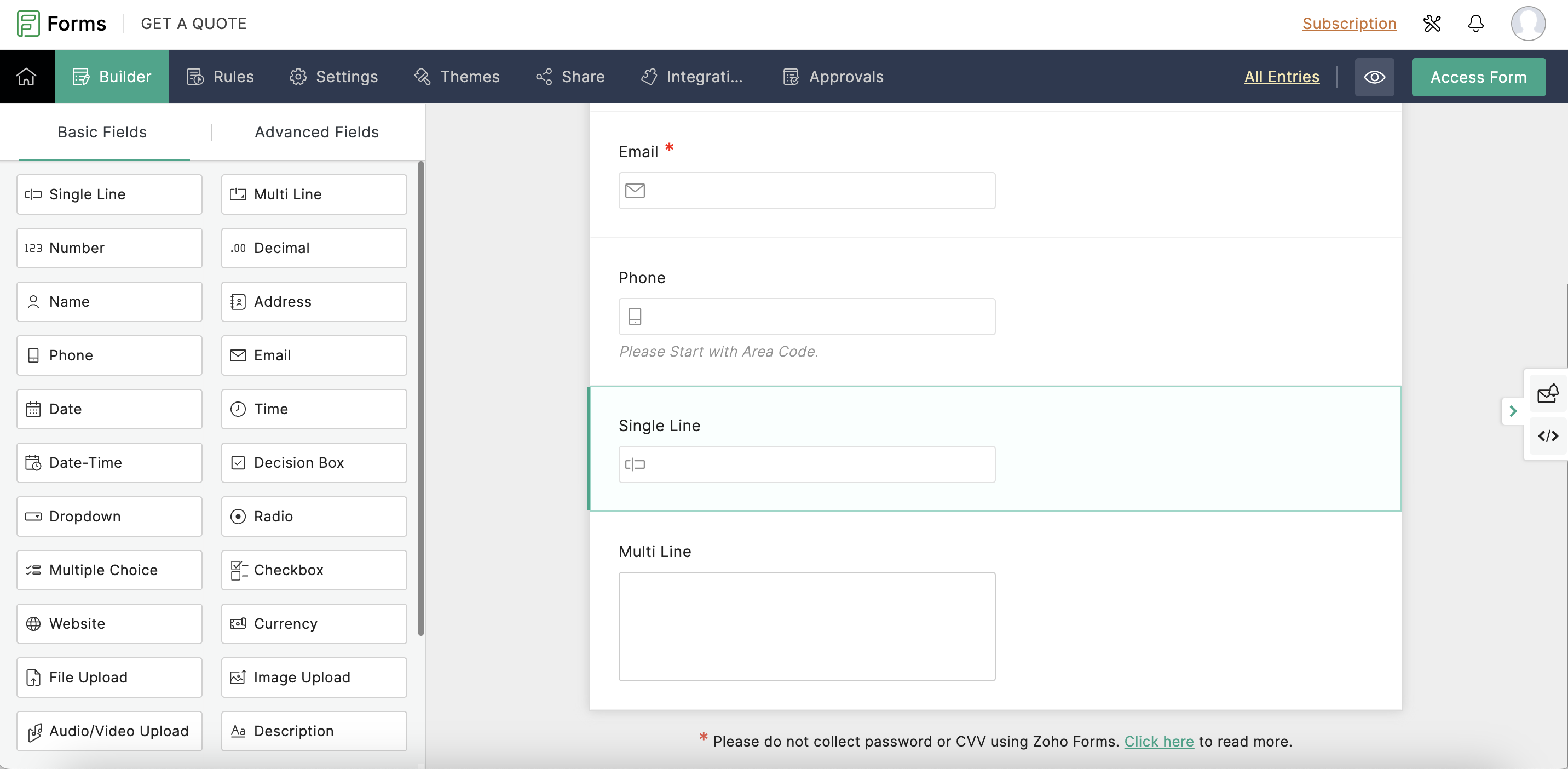1568x769 pixels.
Task: Add a Time field
Action: pos(314,409)
